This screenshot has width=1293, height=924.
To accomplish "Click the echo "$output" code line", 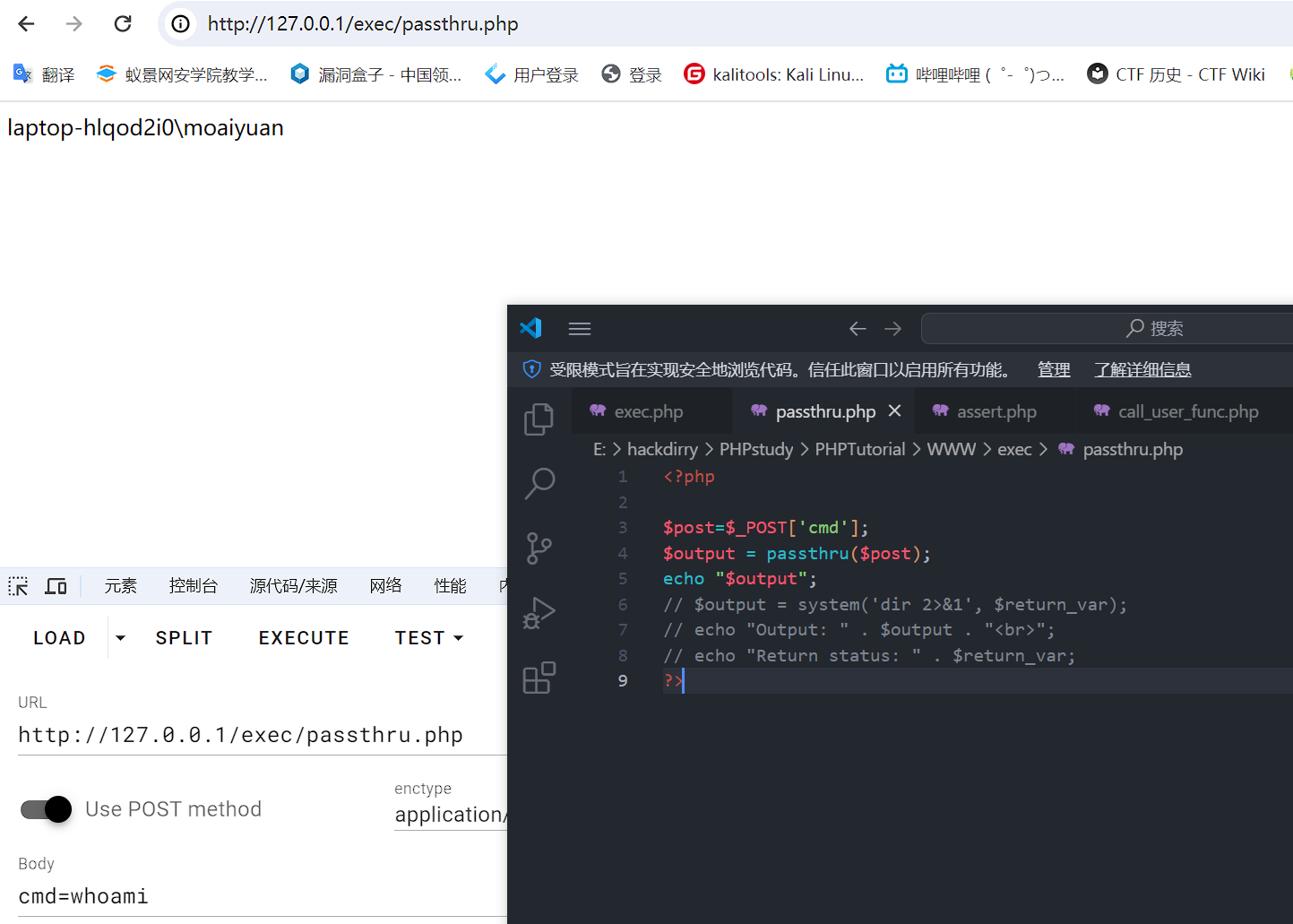I will point(740,579).
